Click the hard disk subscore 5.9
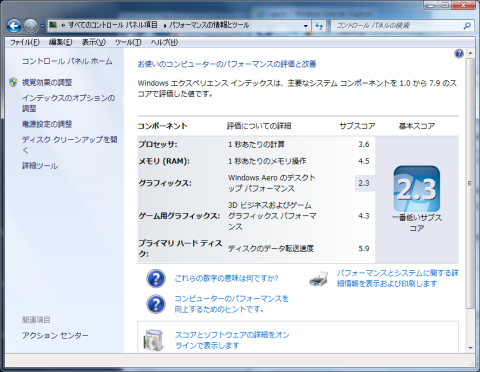This screenshot has width=480, height=372. [x=364, y=248]
